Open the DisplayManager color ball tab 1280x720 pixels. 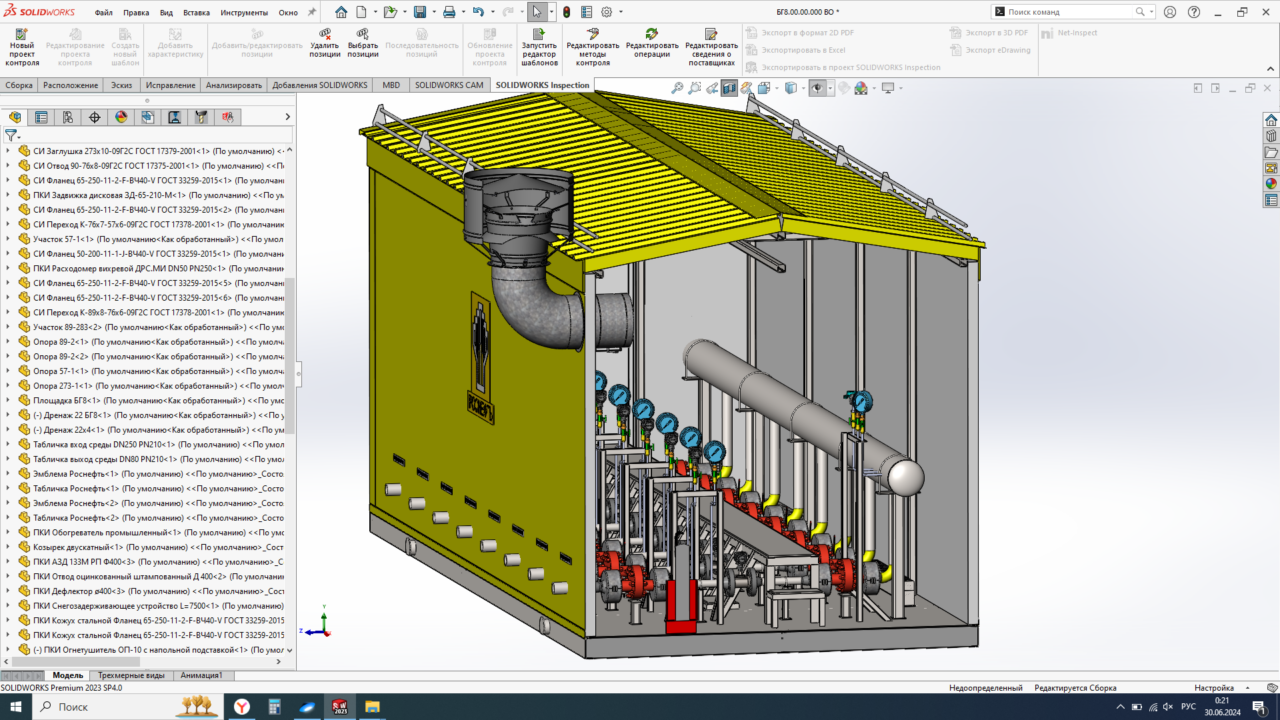tap(121, 117)
